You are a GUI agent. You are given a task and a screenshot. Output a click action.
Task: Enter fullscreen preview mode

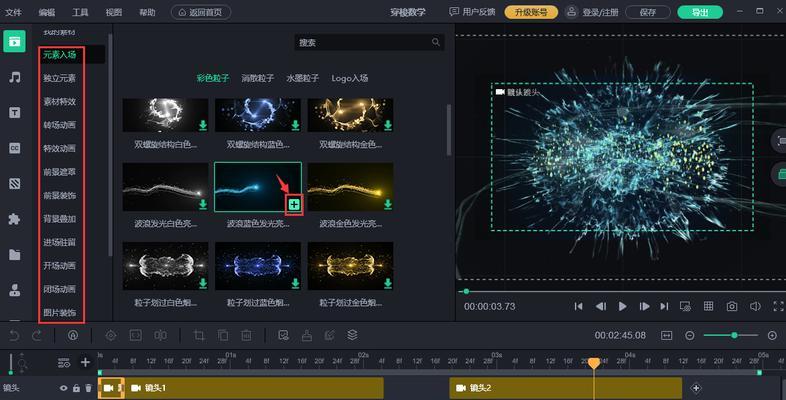pyautogui.click(x=778, y=306)
